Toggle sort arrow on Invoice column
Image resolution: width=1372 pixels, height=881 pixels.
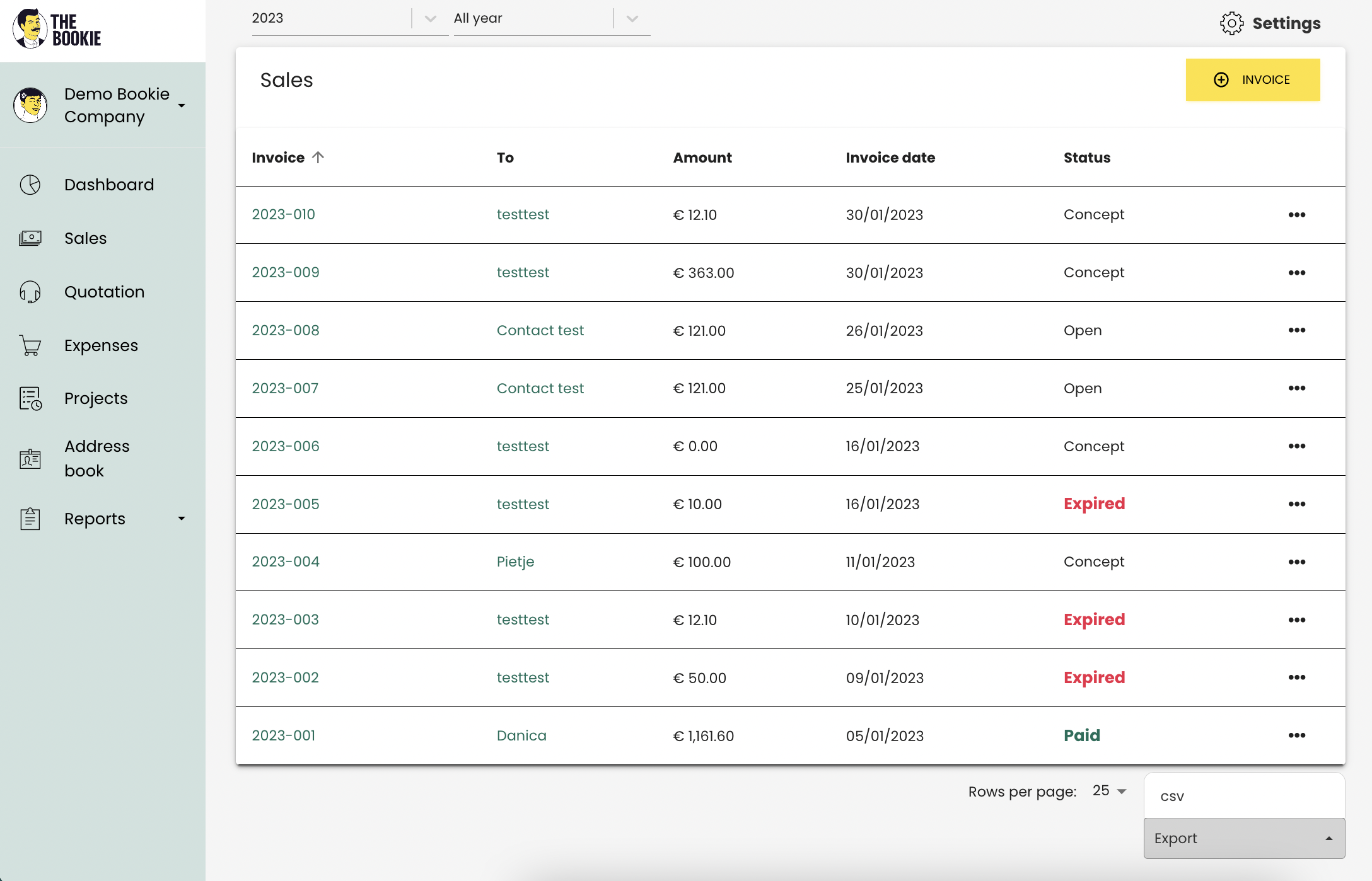click(x=318, y=158)
